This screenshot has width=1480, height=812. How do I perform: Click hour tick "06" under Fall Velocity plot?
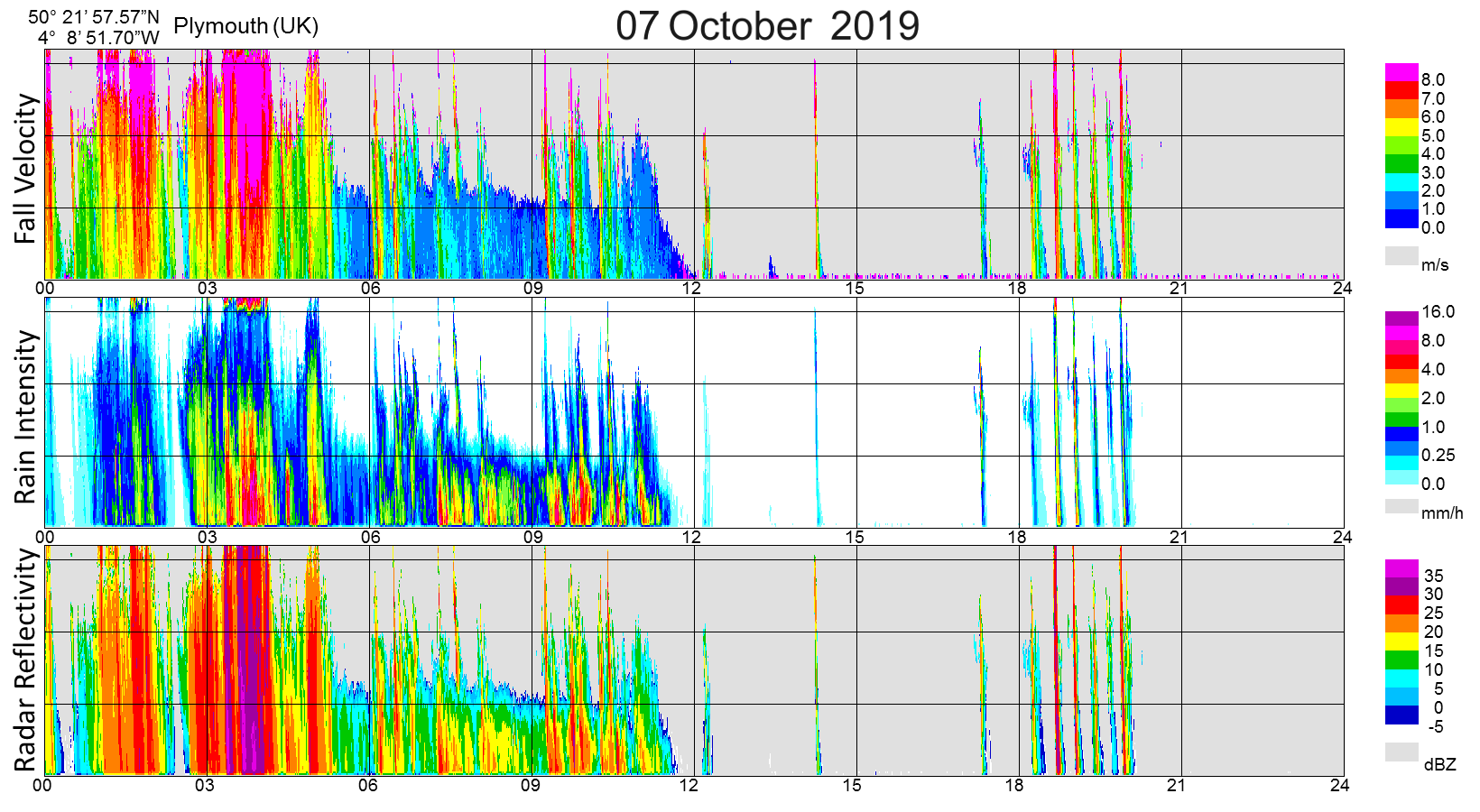370,288
